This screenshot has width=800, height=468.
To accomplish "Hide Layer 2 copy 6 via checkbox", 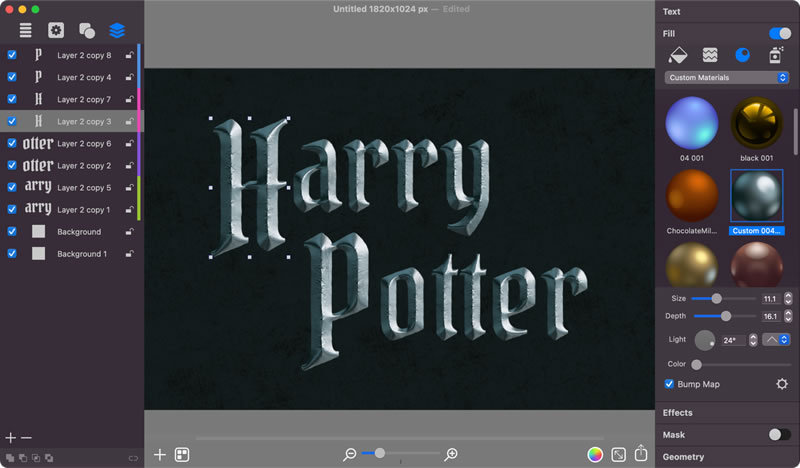I will pos(12,143).
